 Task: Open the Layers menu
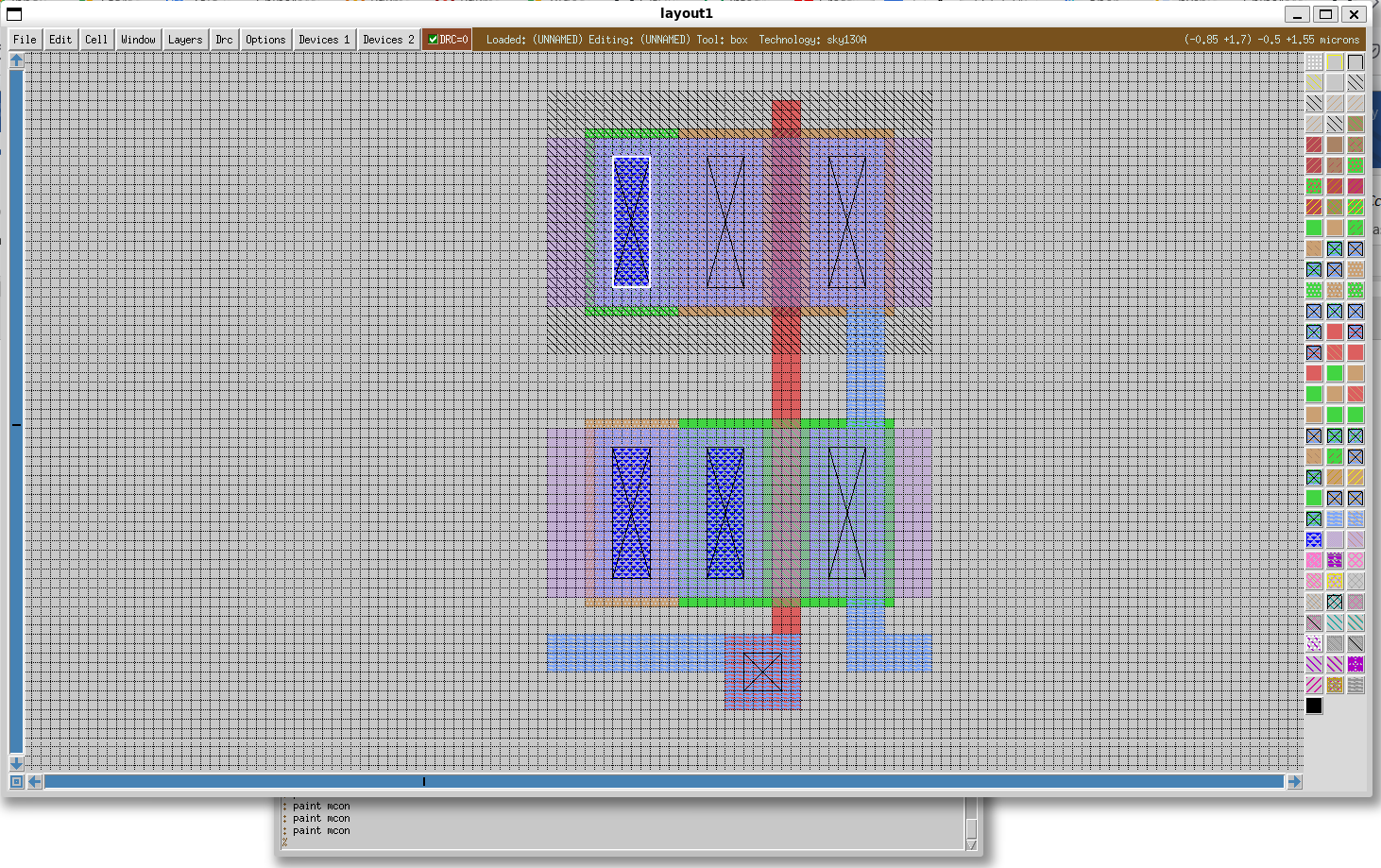[185, 40]
